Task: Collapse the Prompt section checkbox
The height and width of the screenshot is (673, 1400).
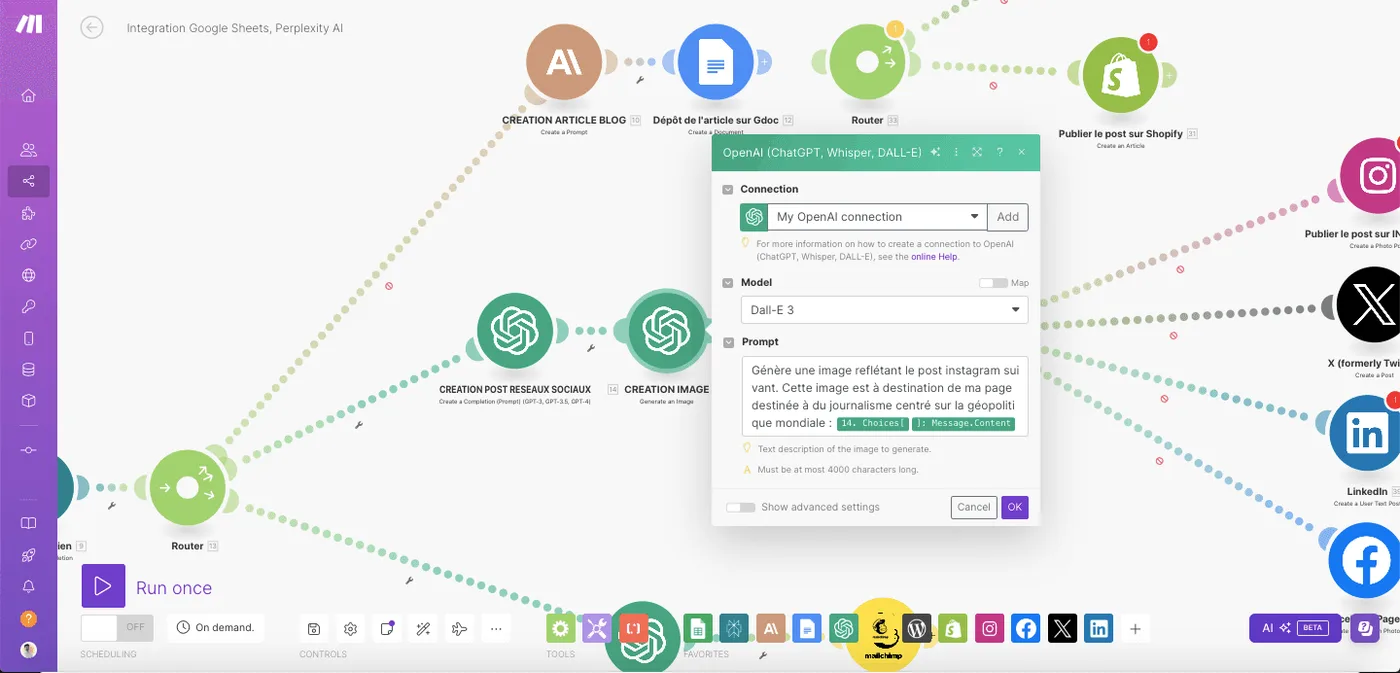Action: [728, 342]
